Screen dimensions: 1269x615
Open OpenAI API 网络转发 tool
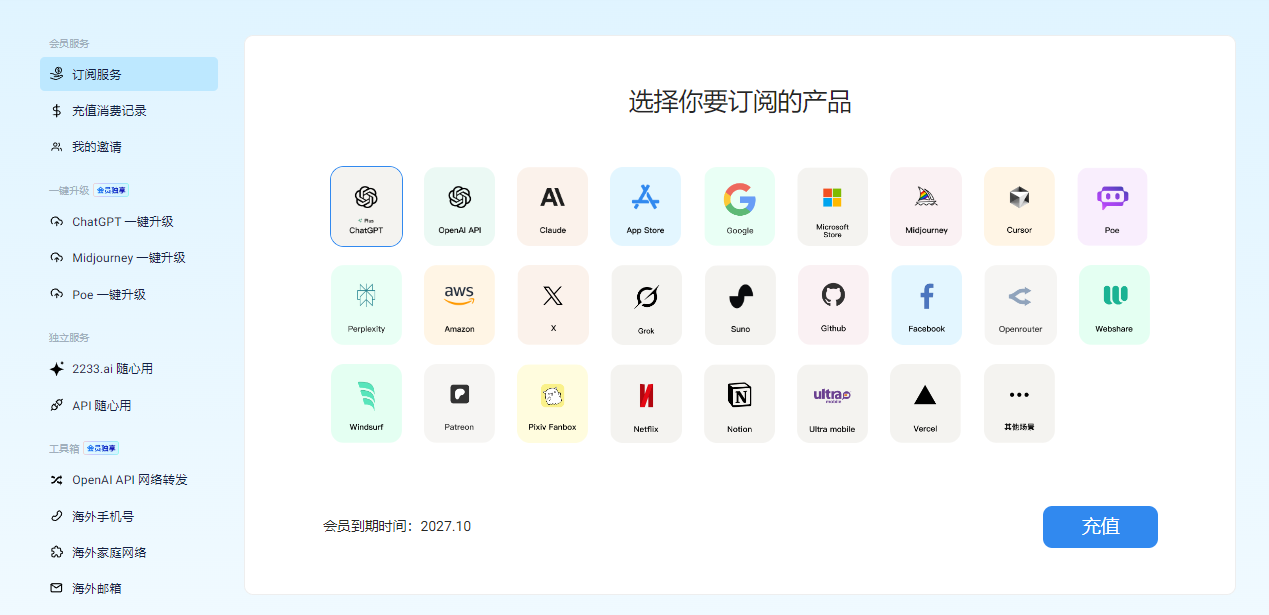point(129,480)
